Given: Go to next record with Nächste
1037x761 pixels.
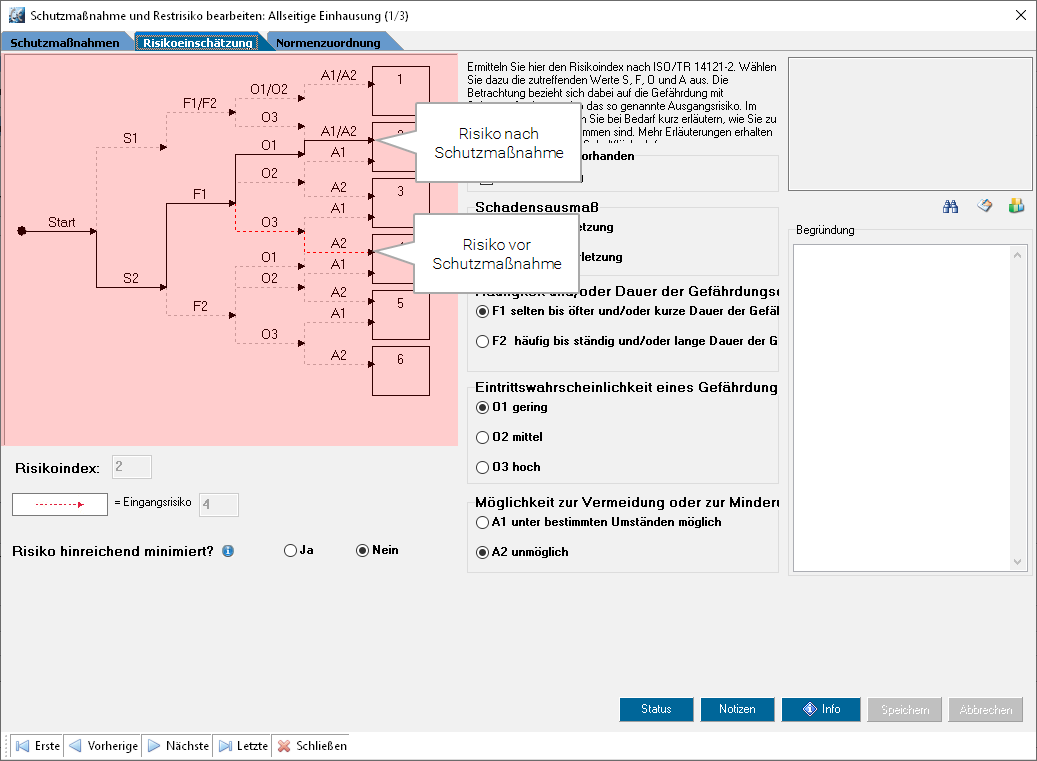Looking at the screenshot, I should [178, 746].
